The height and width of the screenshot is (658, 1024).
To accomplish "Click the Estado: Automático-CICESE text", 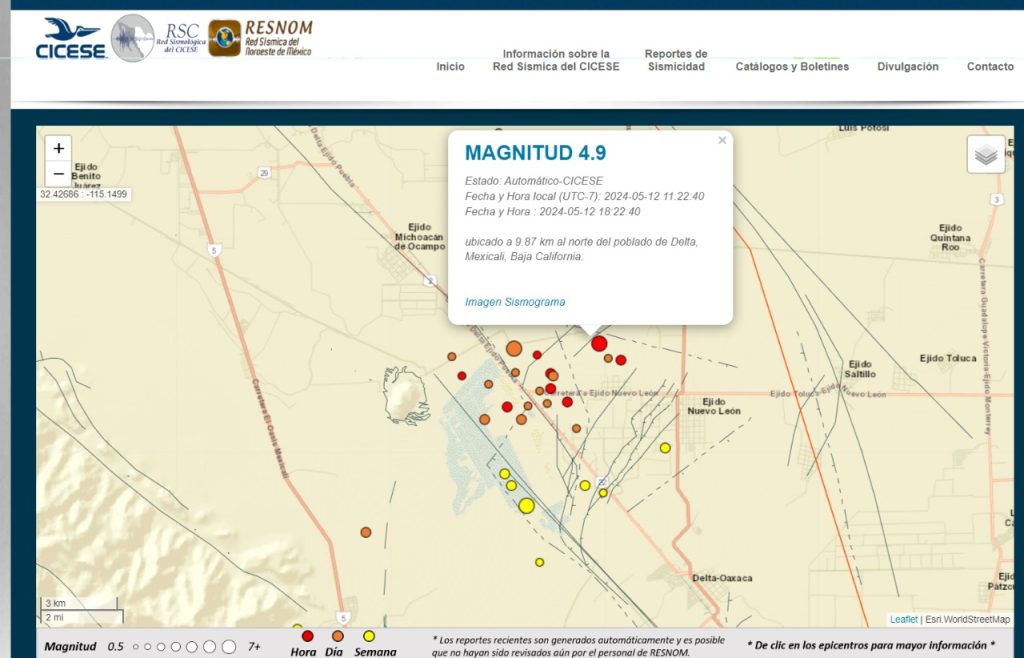I will [534, 181].
